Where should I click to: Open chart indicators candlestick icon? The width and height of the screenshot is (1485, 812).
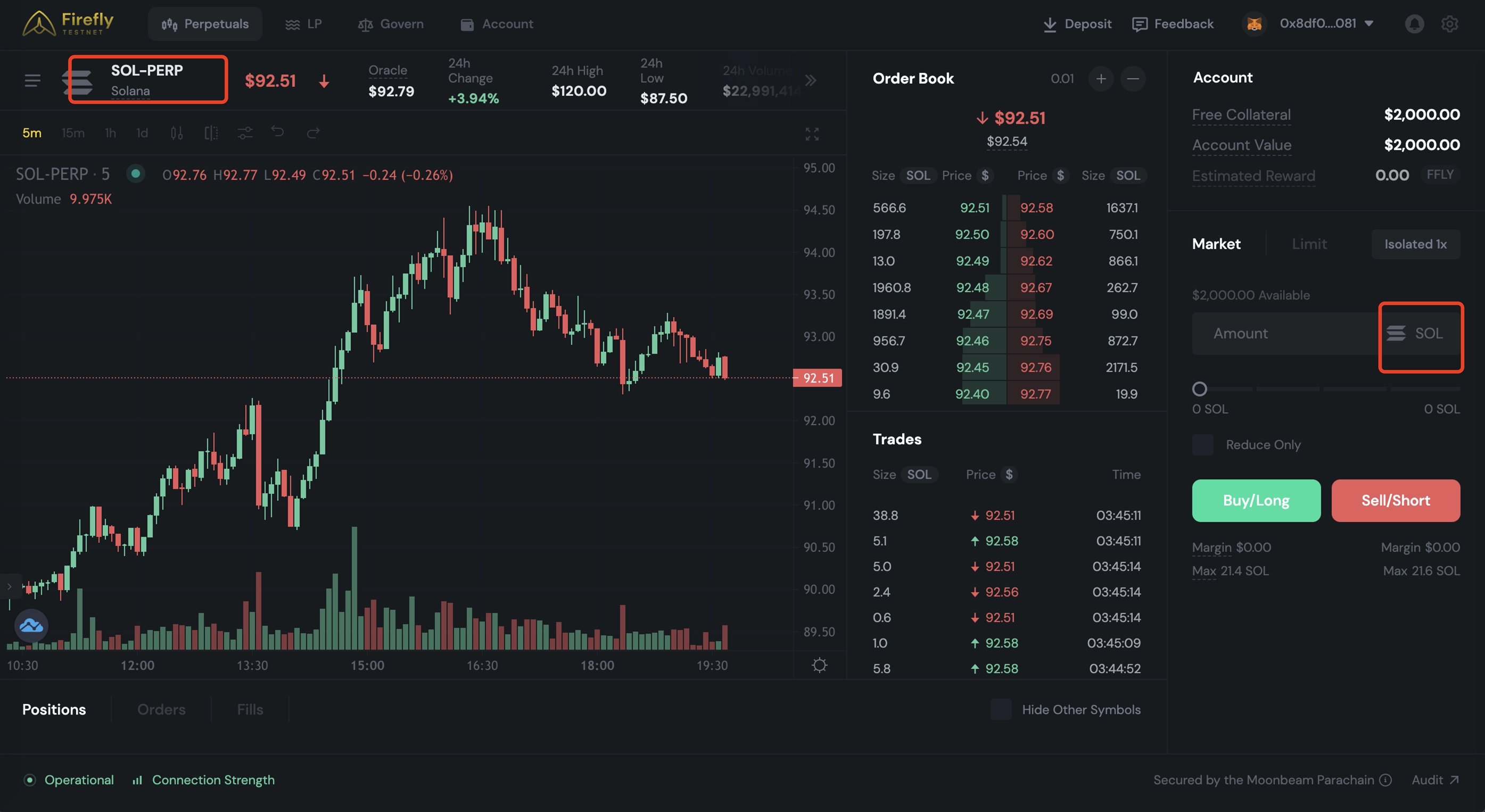click(176, 133)
